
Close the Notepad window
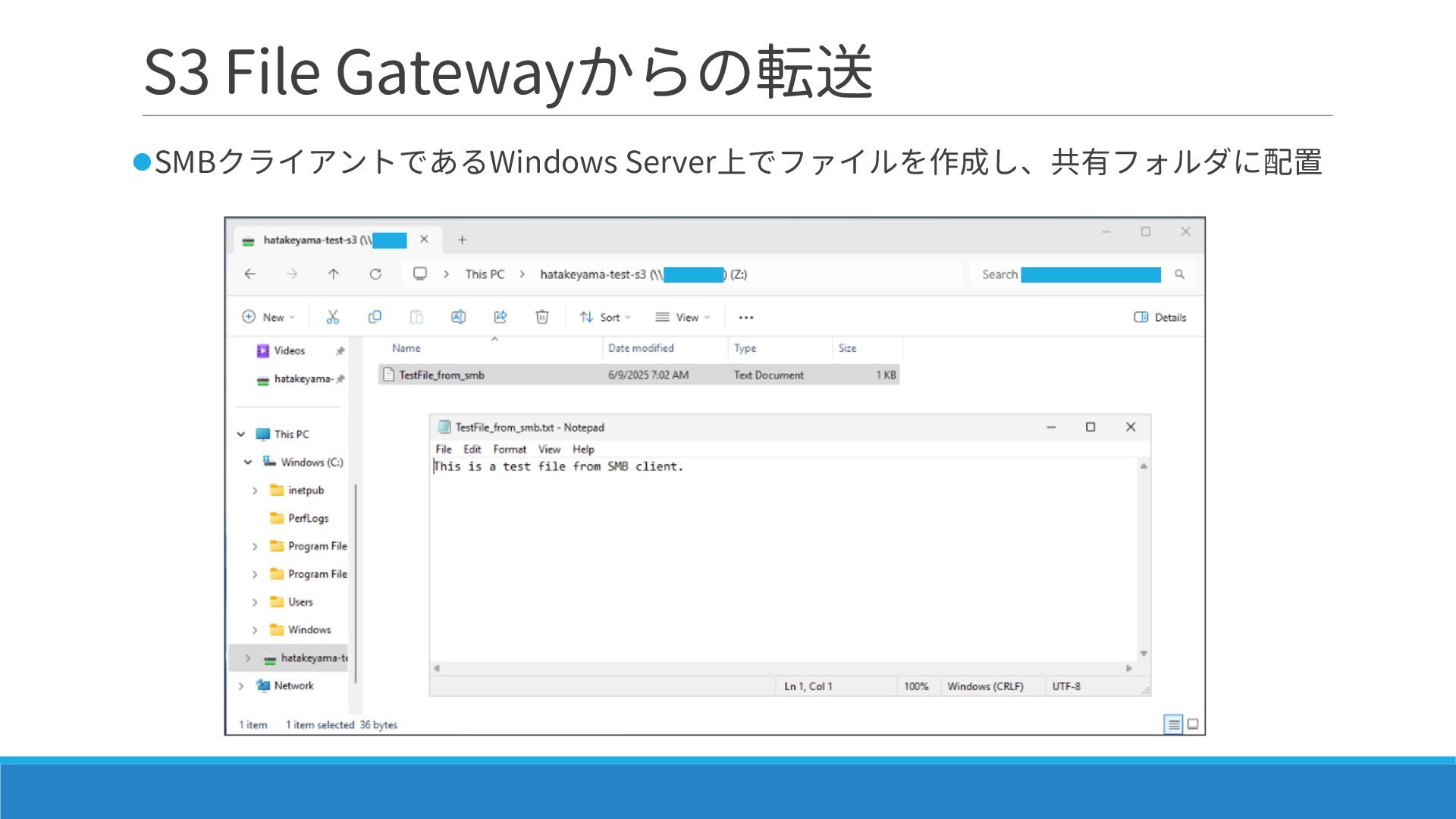(x=1131, y=427)
